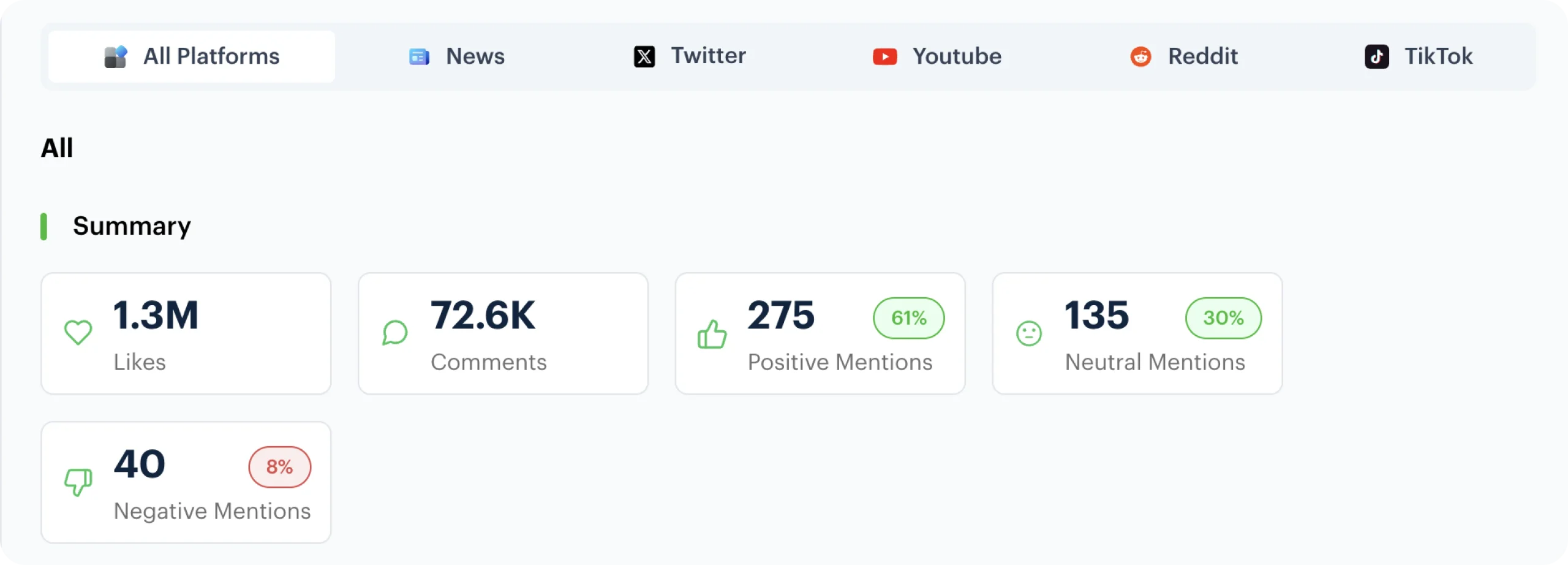Click the thumbs-down Negative Mentions icon
This screenshot has width=1568, height=565.
click(78, 482)
